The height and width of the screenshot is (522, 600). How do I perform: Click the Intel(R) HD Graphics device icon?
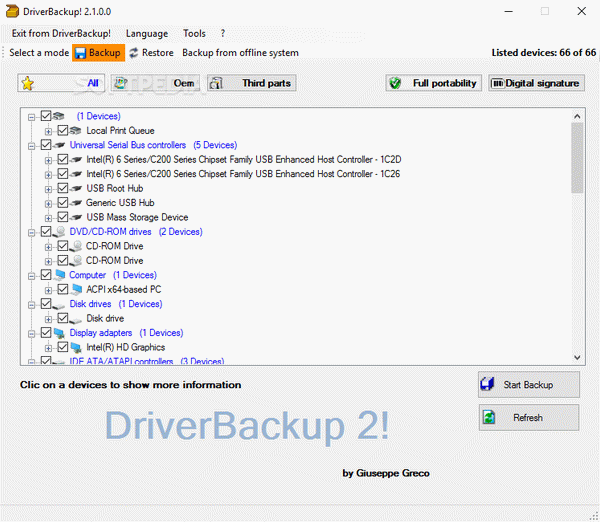click(76, 347)
